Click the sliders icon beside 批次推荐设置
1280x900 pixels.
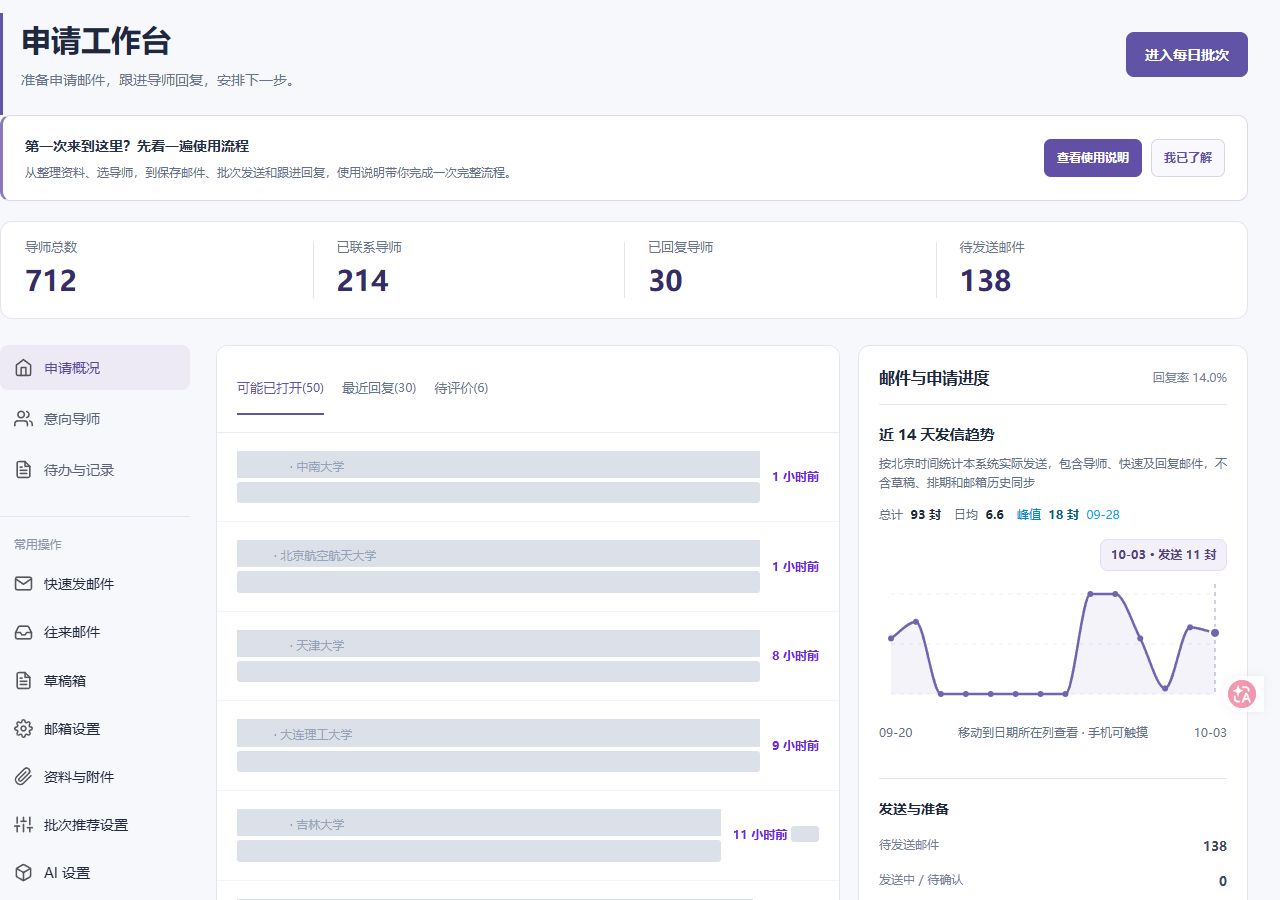click(x=23, y=825)
